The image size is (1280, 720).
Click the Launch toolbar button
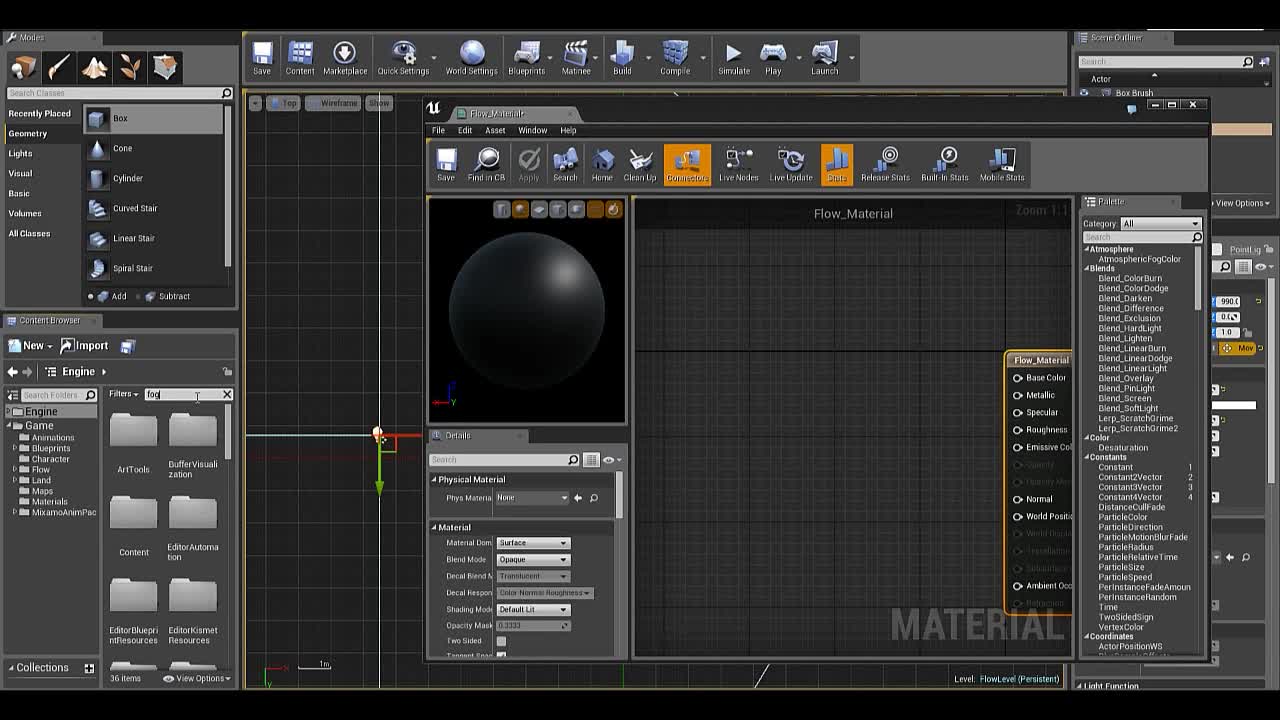click(x=825, y=58)
